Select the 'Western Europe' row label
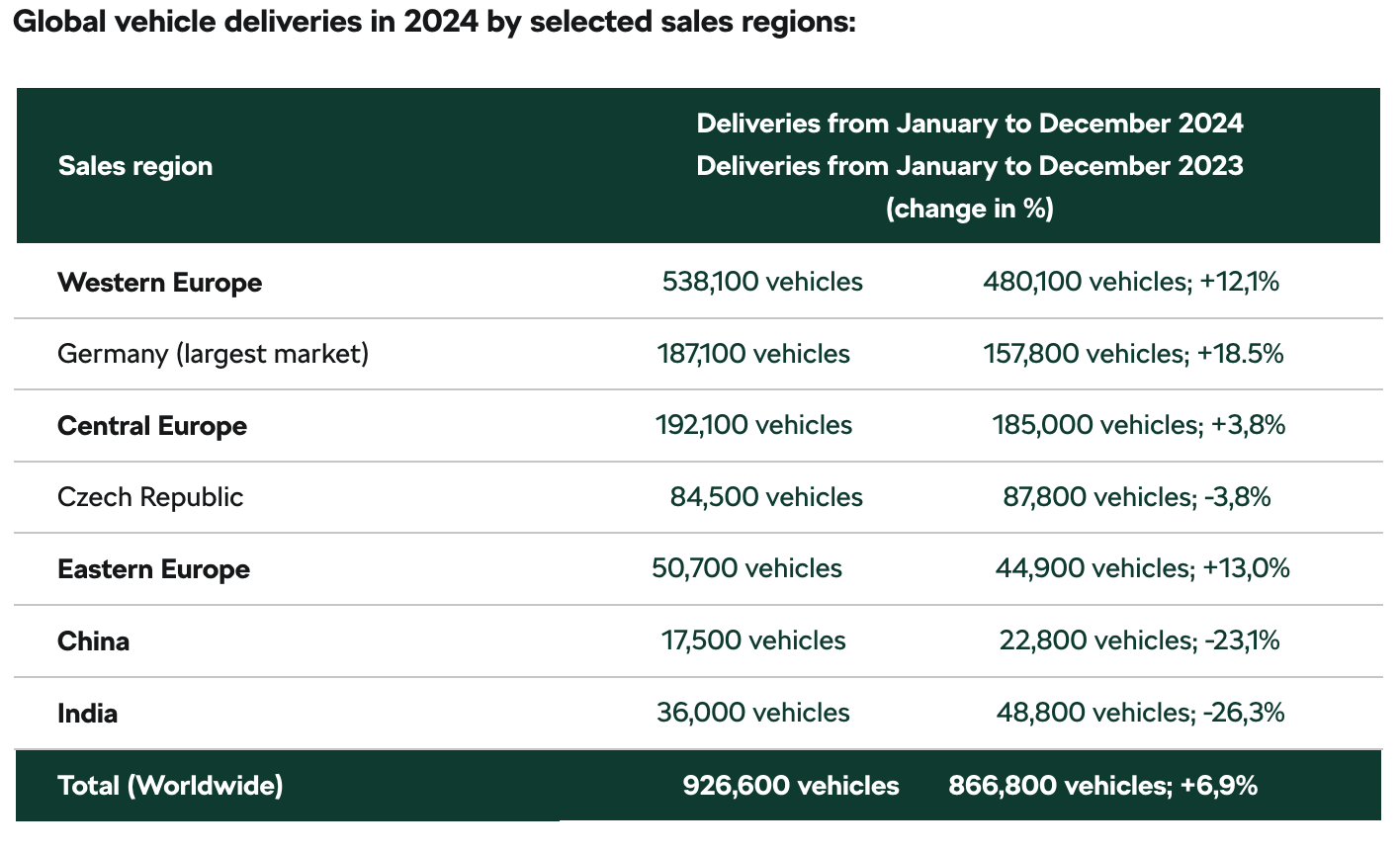This screenshot has width=1400, height=852. [x=160, y=283]
